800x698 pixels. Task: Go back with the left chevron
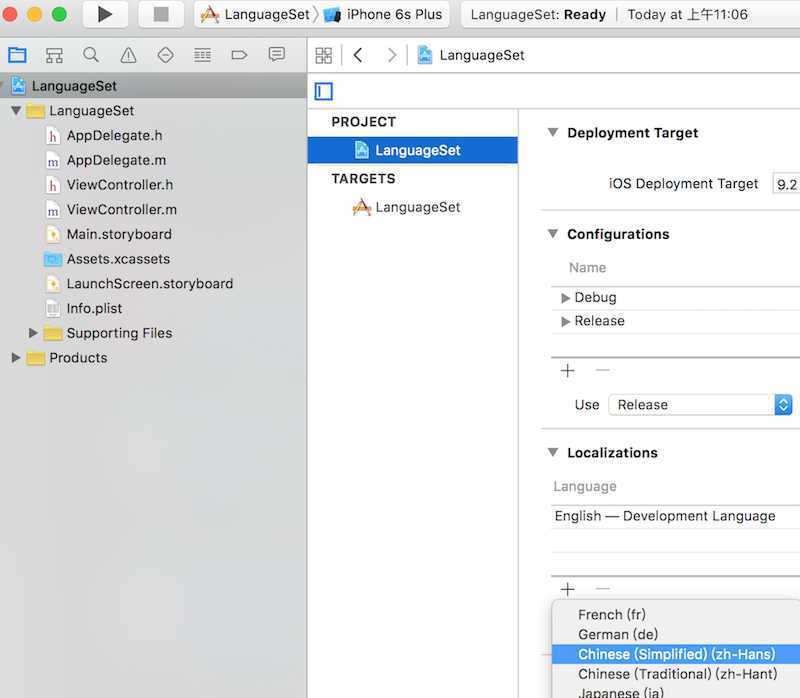click(x=358, y=55)
